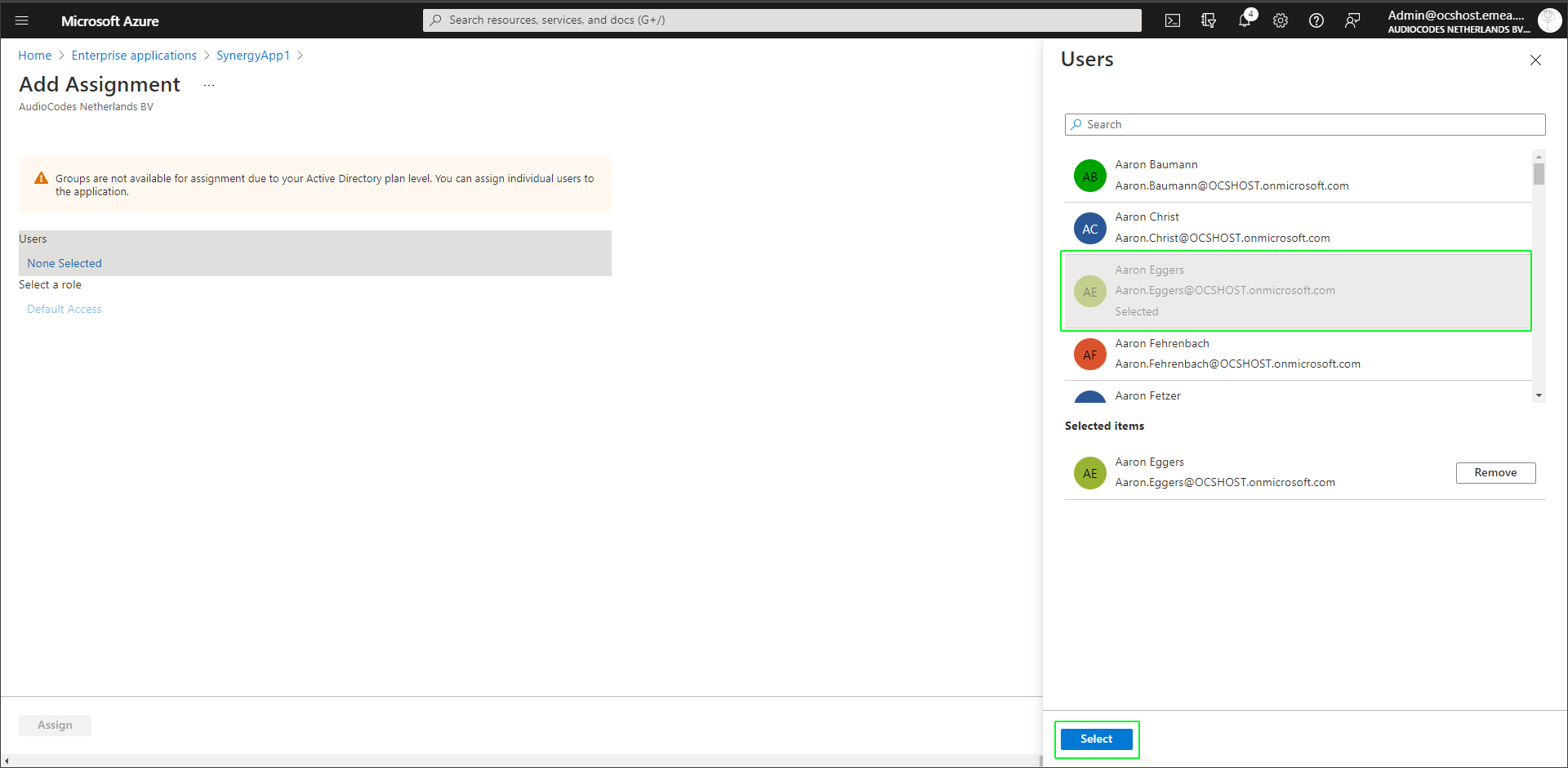This screenshot has height=768, width=1568.
Task: Click the selected Aaron Eggers row
Action: pos(1297,291)
